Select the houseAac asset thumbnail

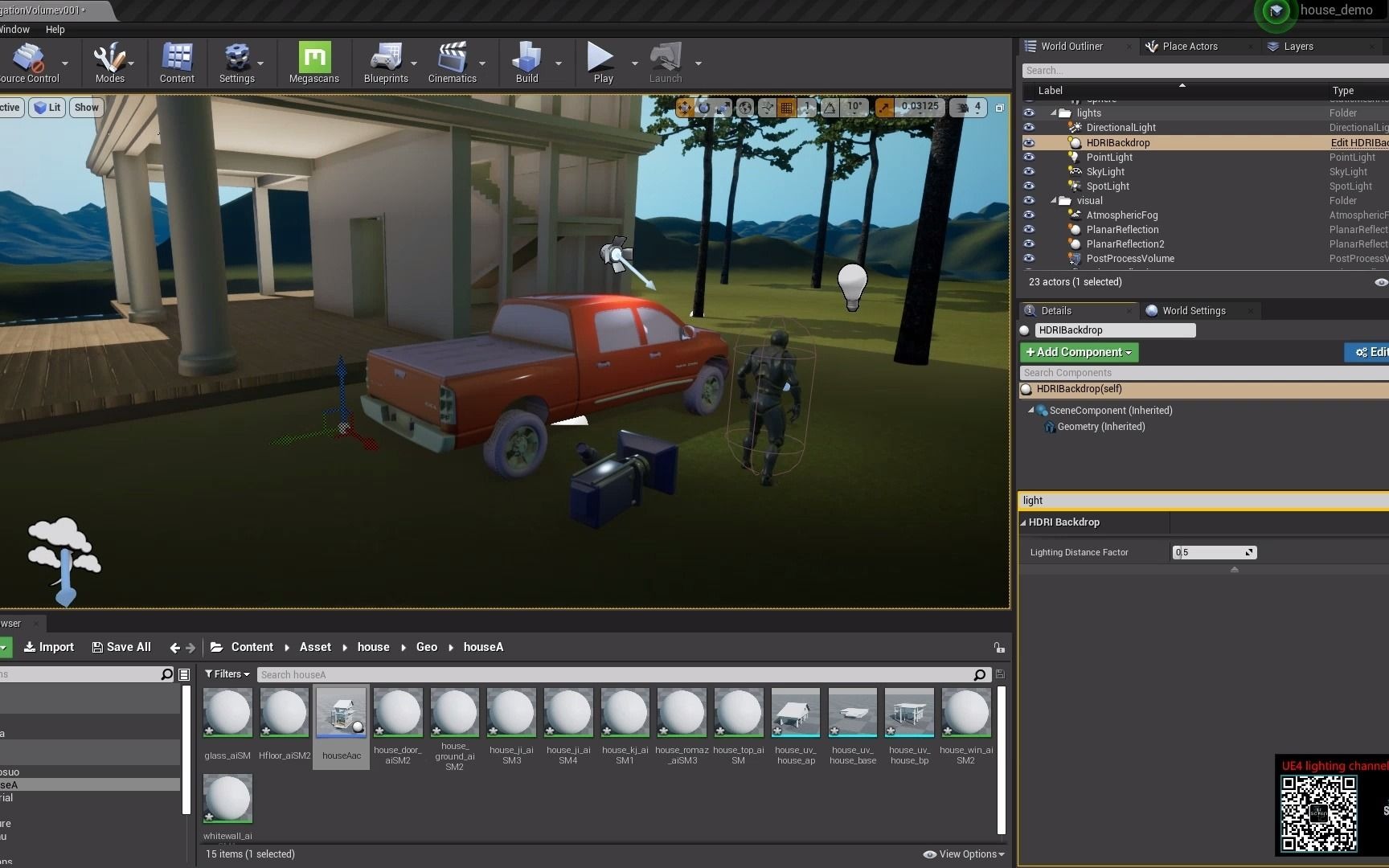pyautogui.click(x=341, y=713)
